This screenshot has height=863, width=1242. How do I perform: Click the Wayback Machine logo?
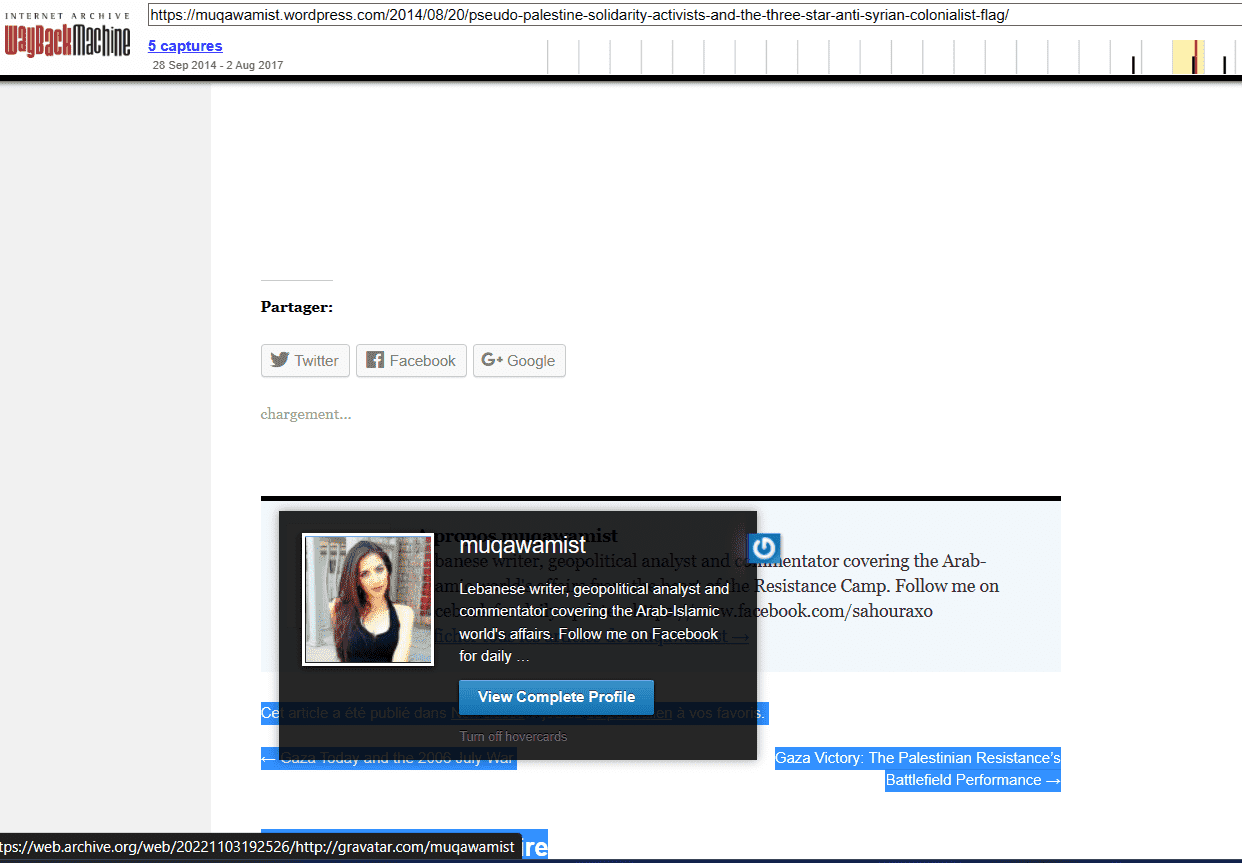tap(67, 36)
